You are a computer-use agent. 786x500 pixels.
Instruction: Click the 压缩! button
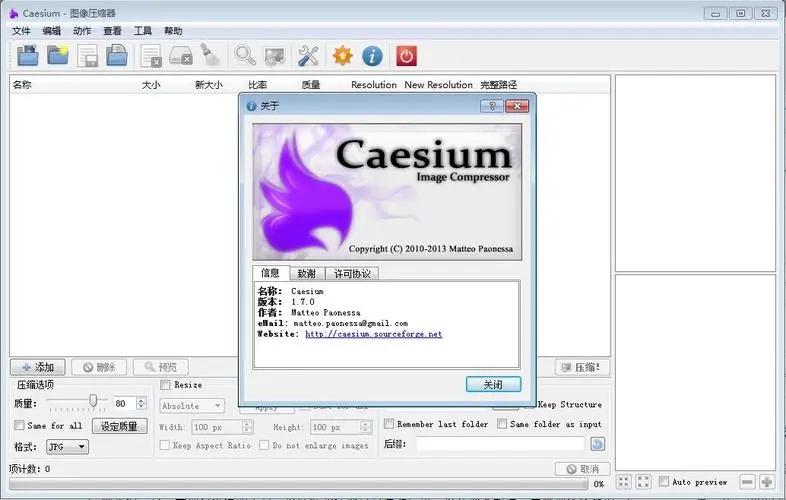pos(582,367)
